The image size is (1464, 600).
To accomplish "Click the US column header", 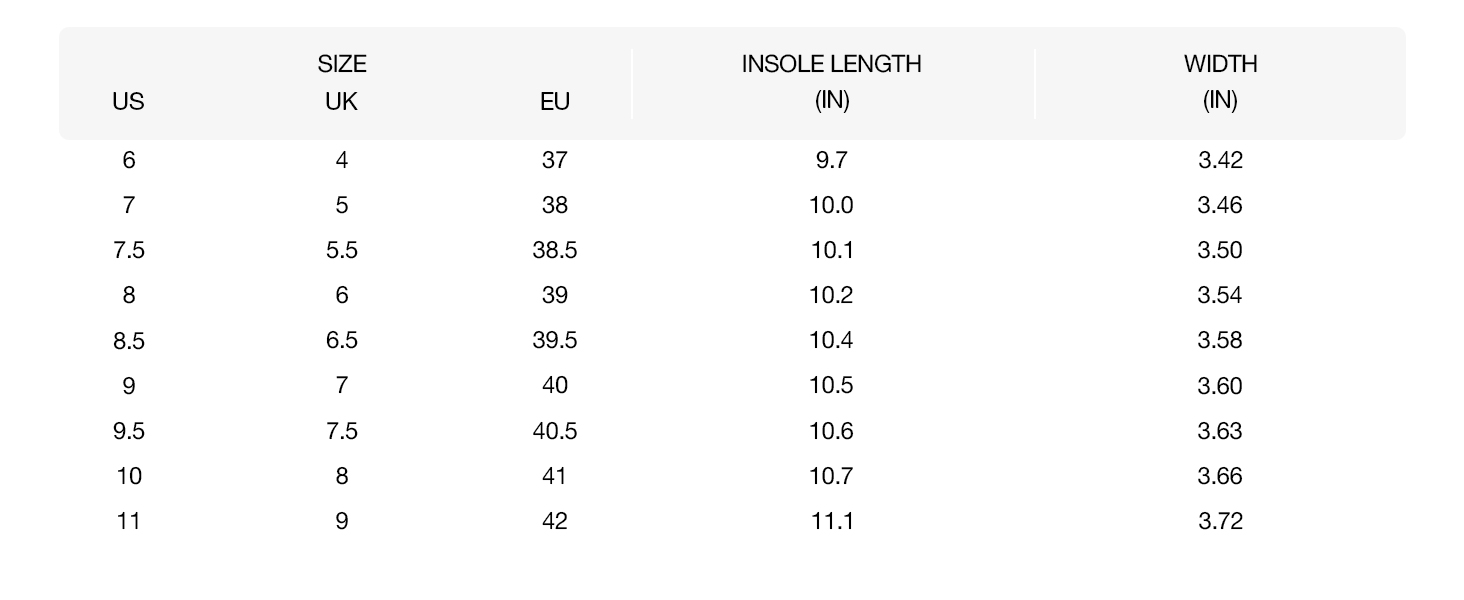I will (128, 101).
